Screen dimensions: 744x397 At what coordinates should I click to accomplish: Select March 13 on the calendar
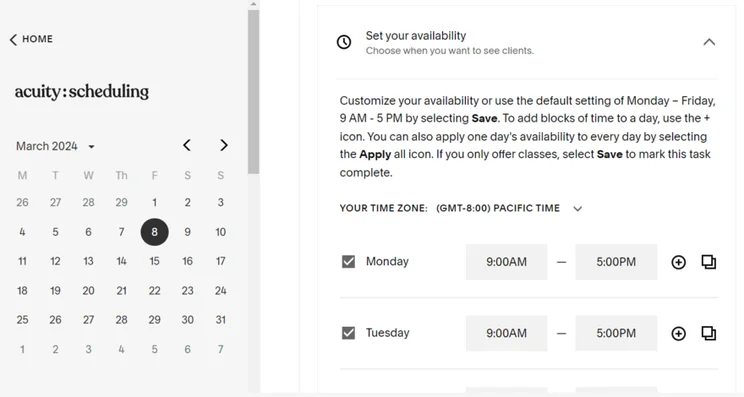coord(88,261)
